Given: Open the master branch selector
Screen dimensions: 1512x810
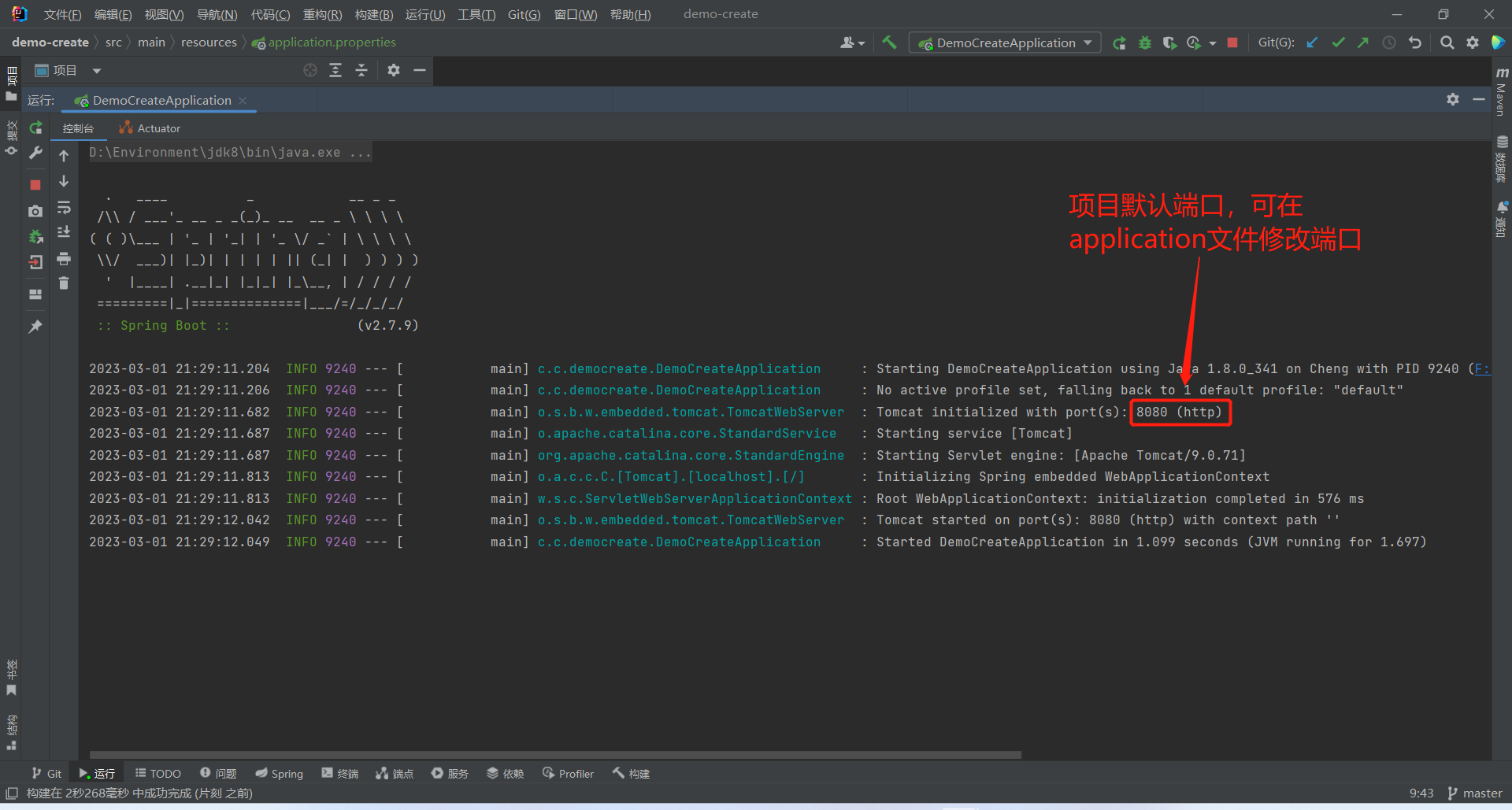Looking at the screenshot, I should (1475, 793).
